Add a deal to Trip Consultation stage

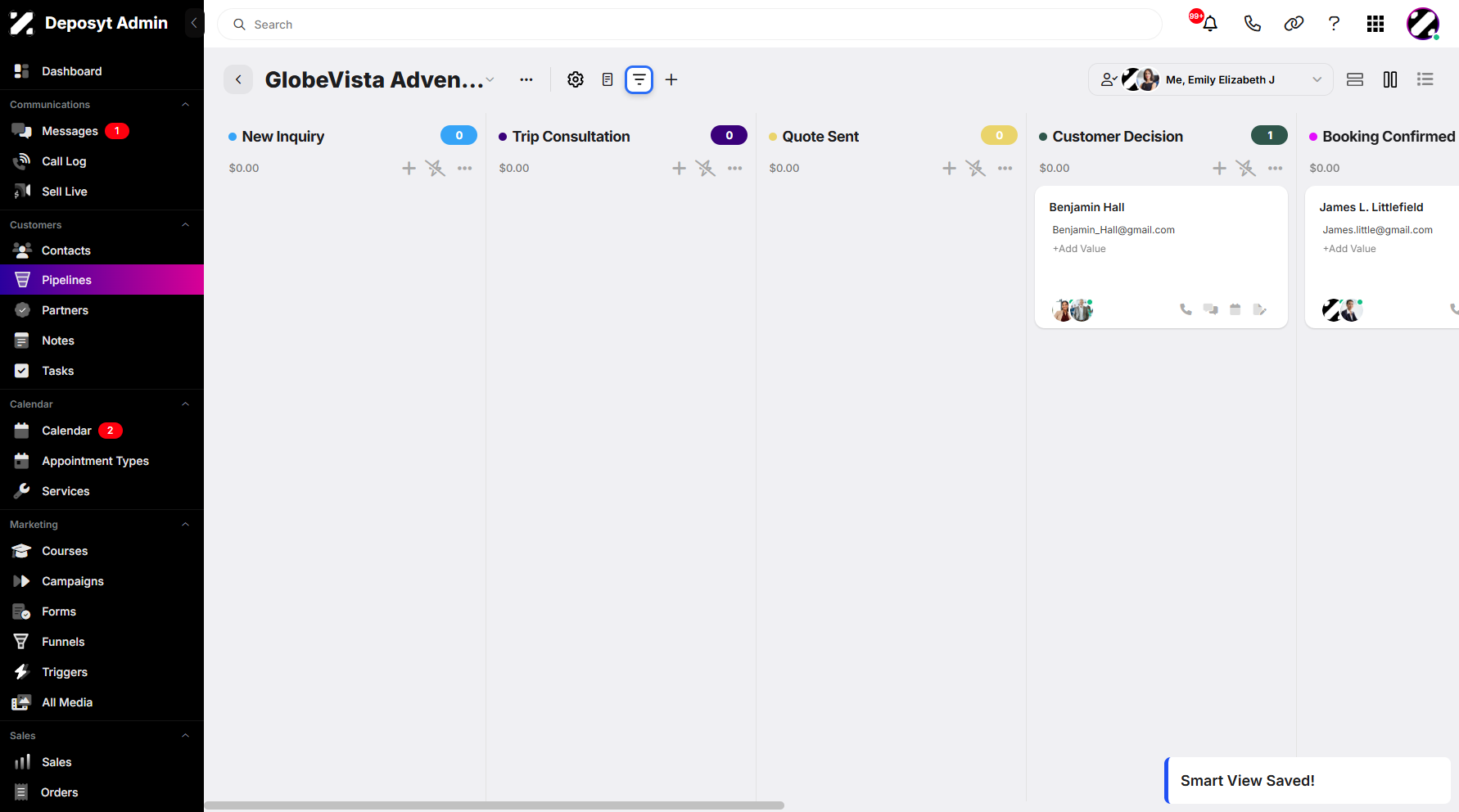coord(679,168)
